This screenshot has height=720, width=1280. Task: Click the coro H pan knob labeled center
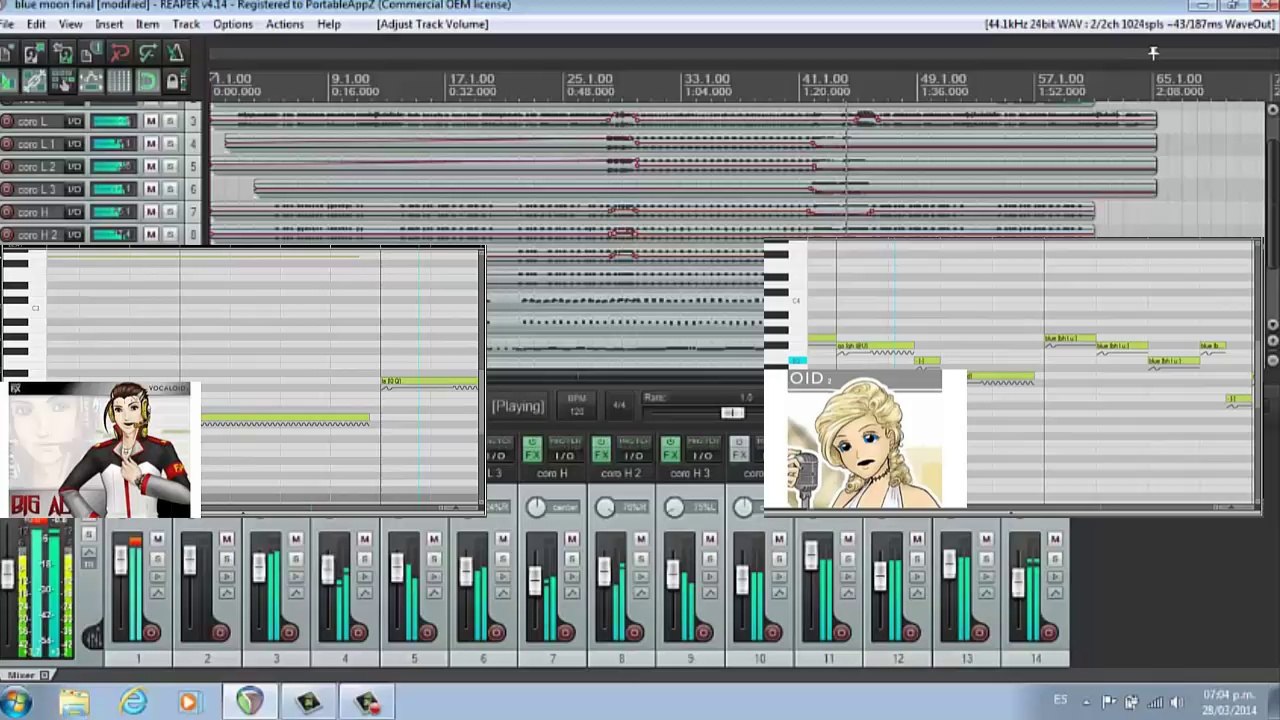coord(536,508)
